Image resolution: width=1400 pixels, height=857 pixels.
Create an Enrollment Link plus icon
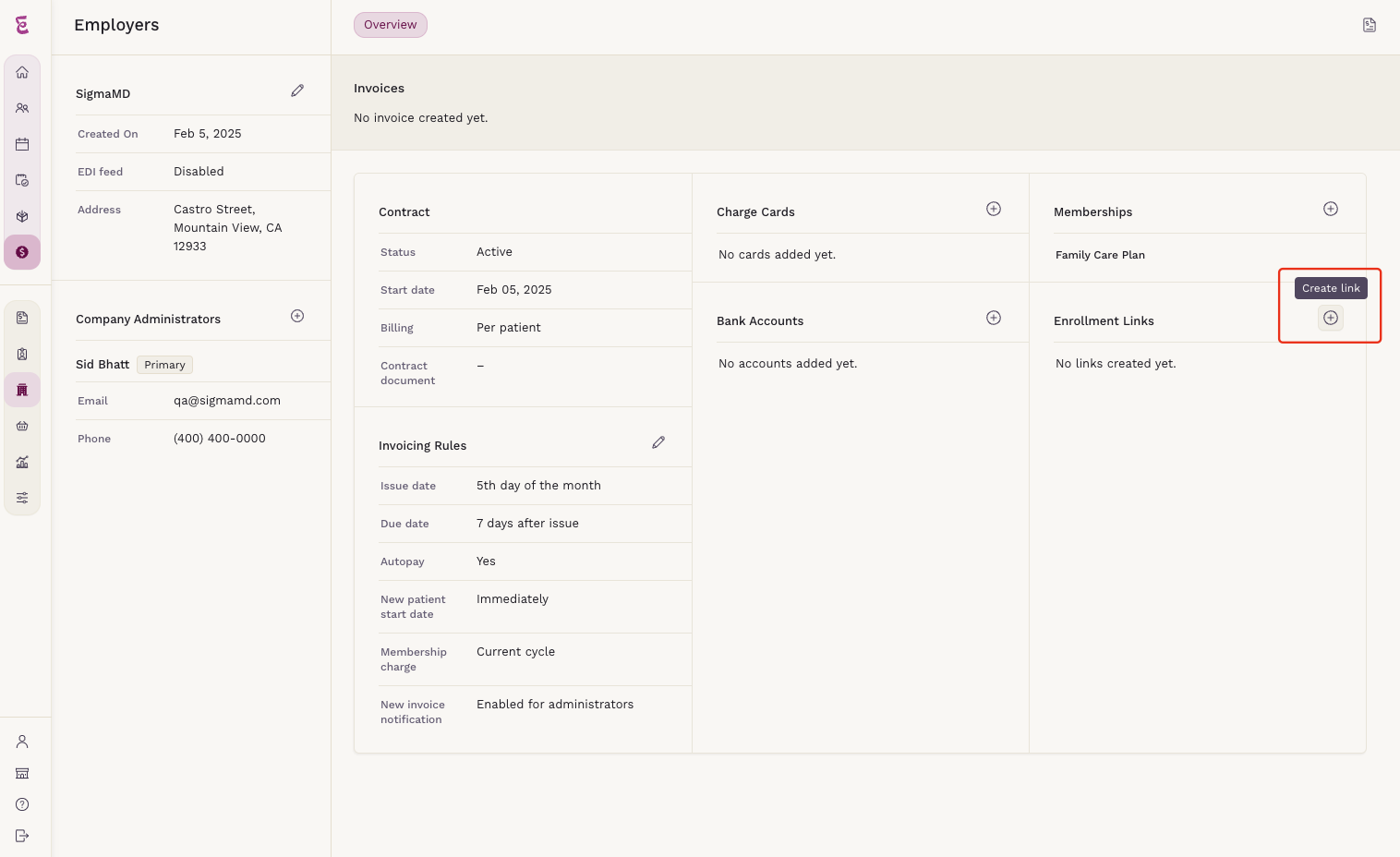click(x=1331, y=318)
